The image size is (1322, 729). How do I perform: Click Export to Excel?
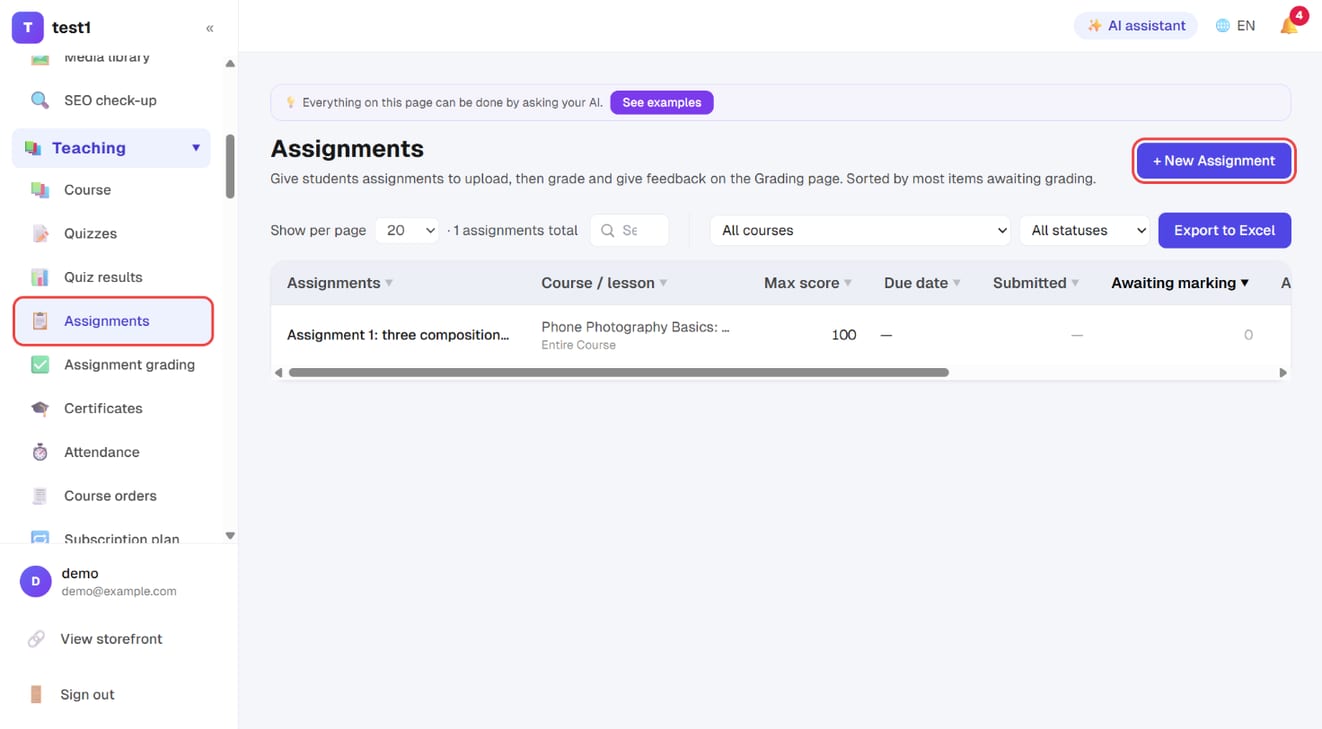click(1224, 230)
